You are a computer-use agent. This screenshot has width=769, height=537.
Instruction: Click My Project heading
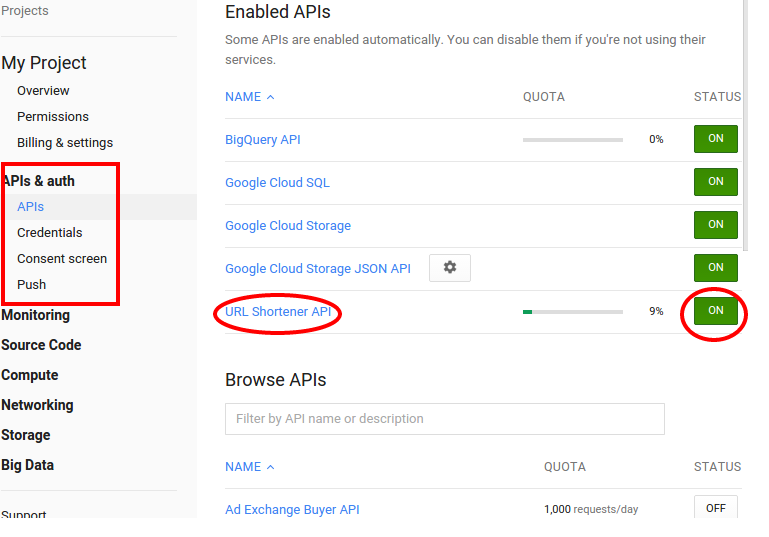point(44,63)
